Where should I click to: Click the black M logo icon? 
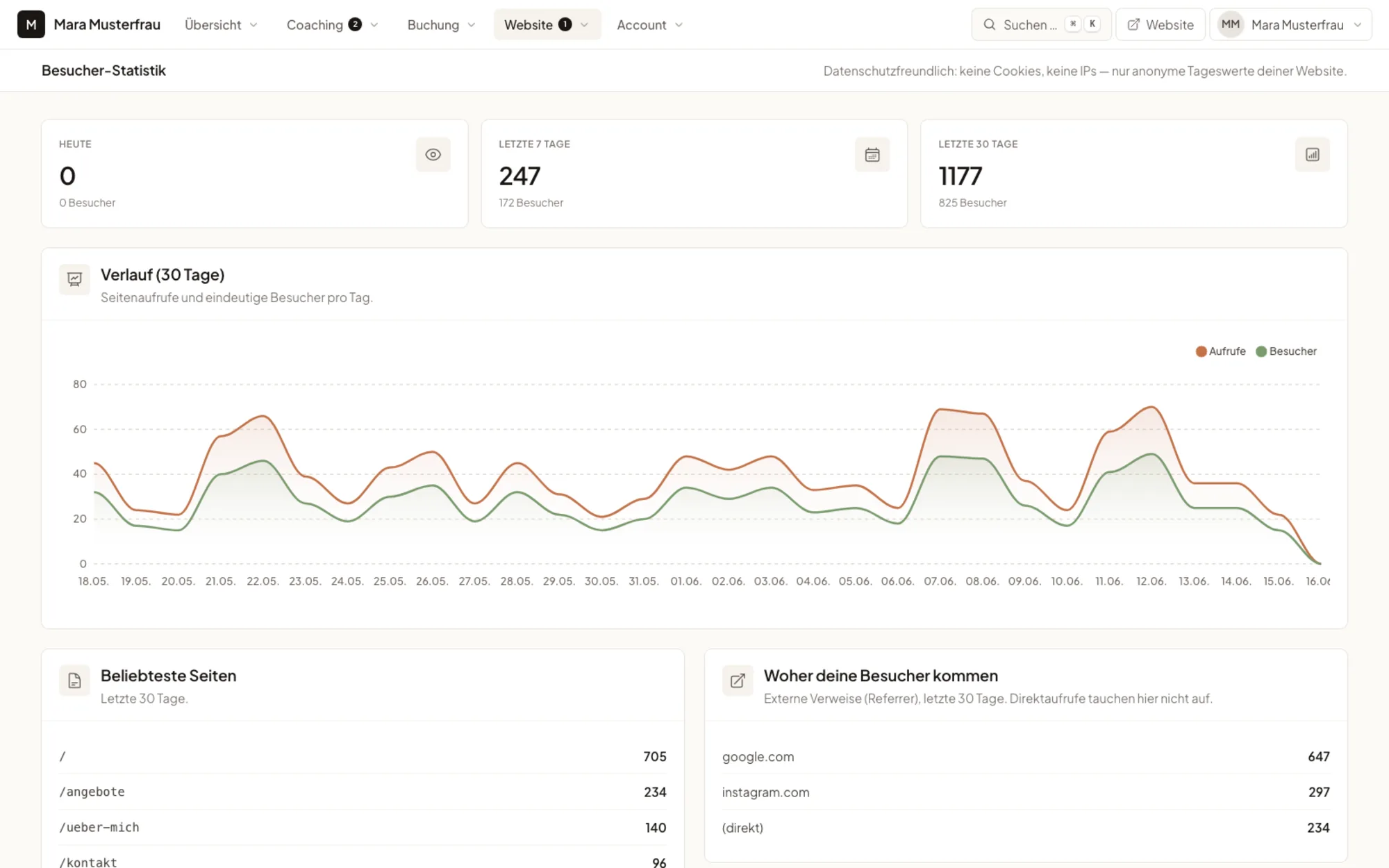point(31,24)
